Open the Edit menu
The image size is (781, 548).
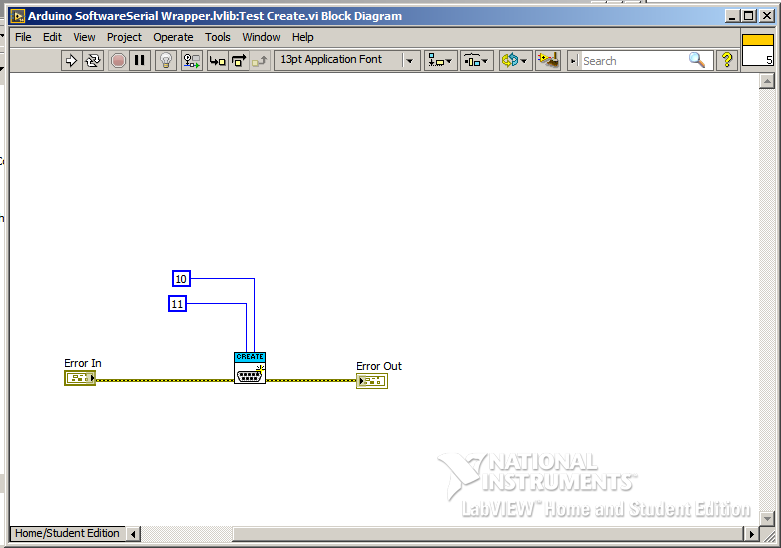pyautogui.click(x=52, y=37)
